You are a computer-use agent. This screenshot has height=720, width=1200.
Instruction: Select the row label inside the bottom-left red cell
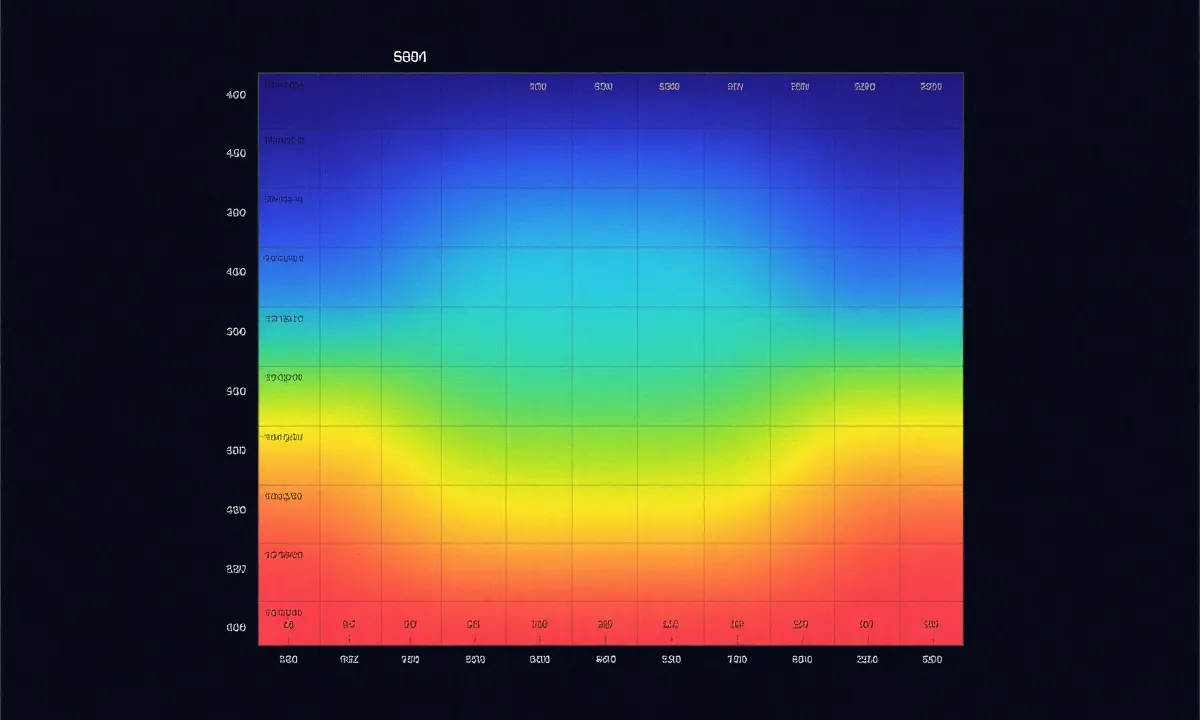[x=283, y=612]
